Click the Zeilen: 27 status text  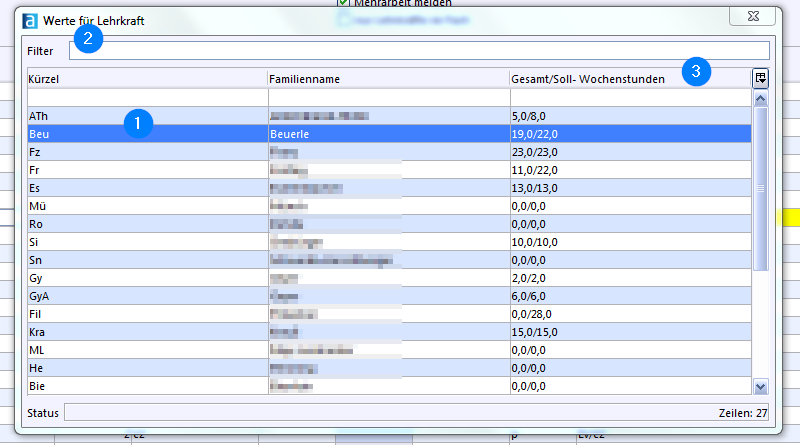point(743,413)
